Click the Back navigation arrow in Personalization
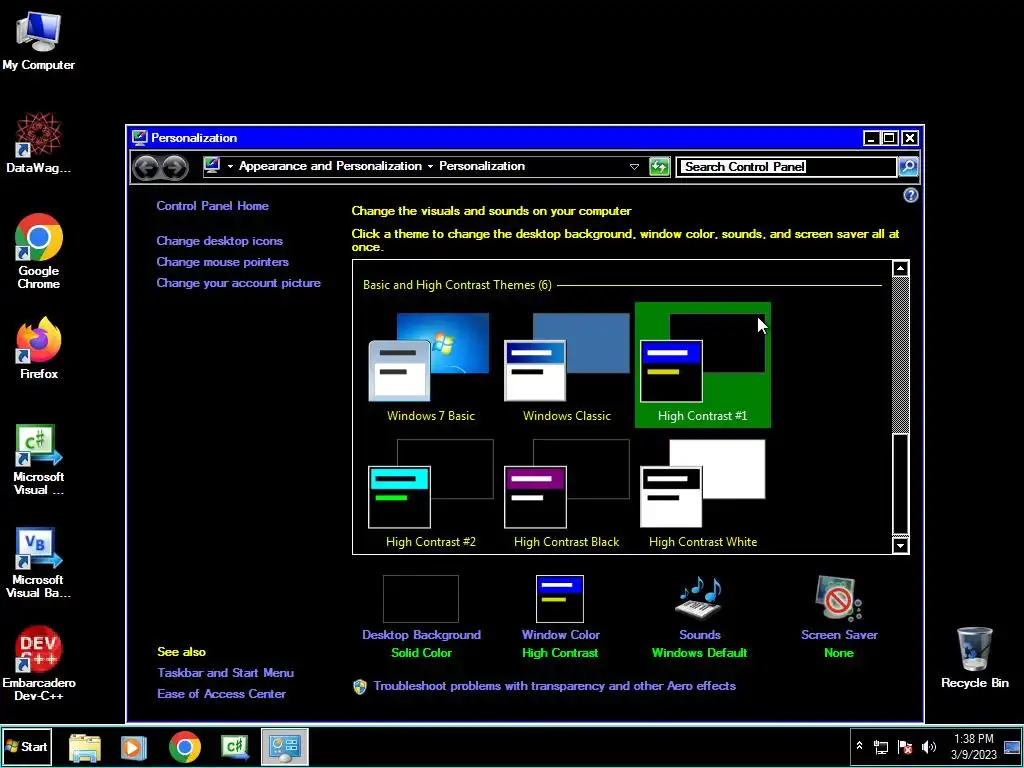This screenshot has width=1024, height=768. 146,167
